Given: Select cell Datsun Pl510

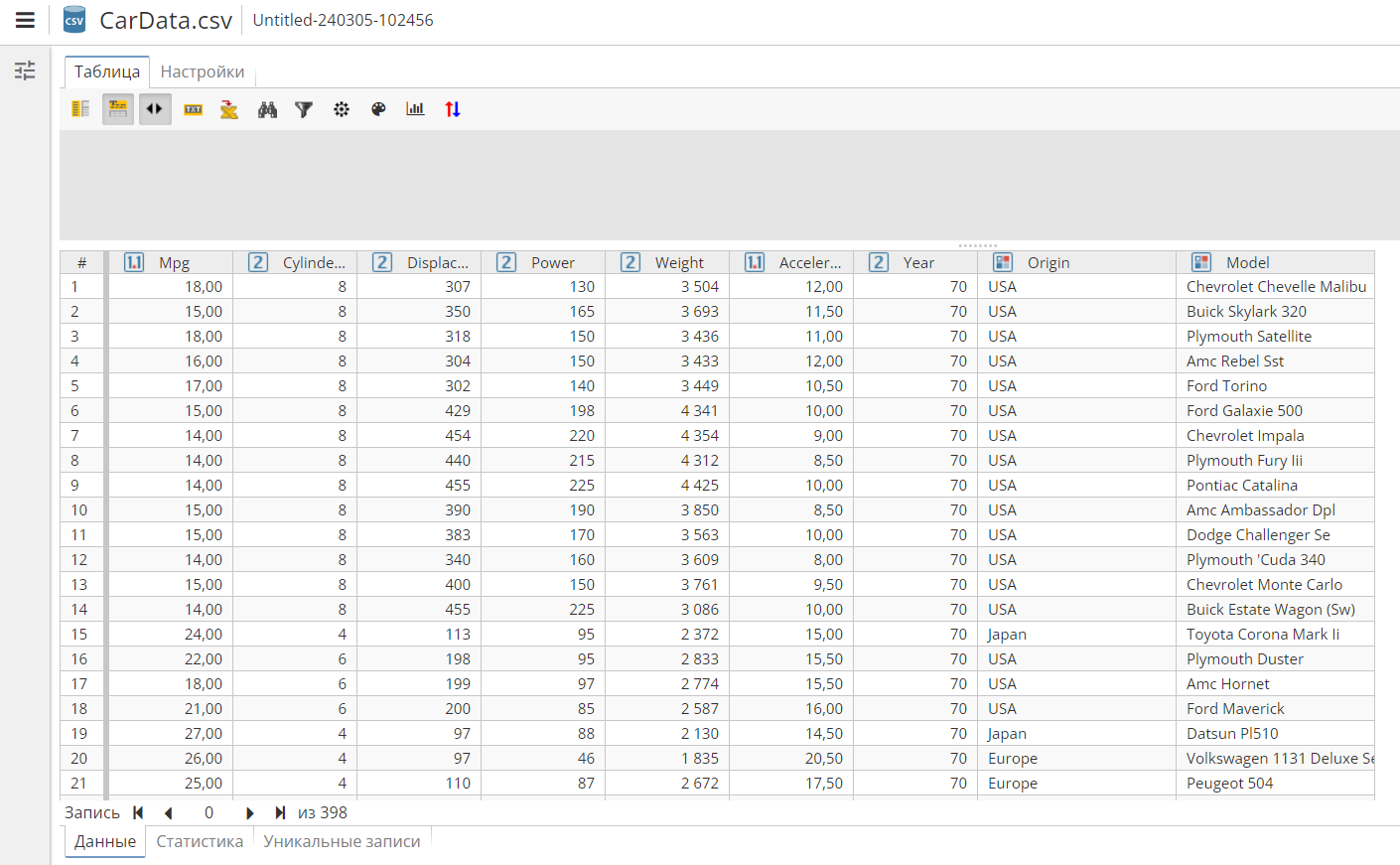Looking at the screenshot, I should pos(1276,733).
